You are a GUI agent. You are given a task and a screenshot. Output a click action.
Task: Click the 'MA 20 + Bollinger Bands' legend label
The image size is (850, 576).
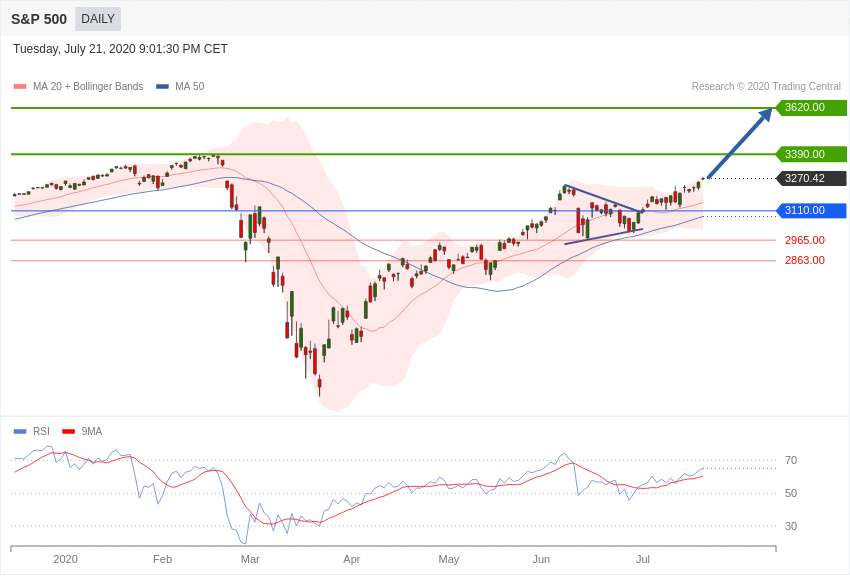point(88,87)
